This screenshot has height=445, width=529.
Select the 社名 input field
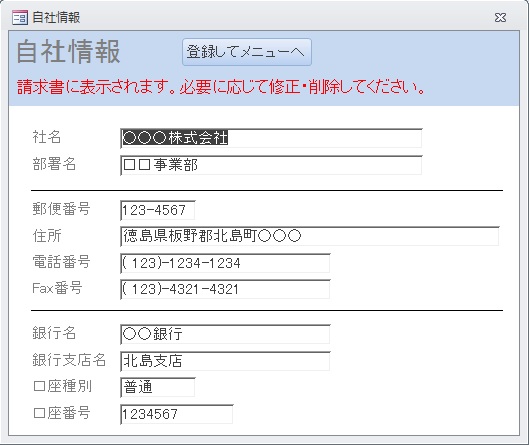pyautogui.click(x=271, y=138)
